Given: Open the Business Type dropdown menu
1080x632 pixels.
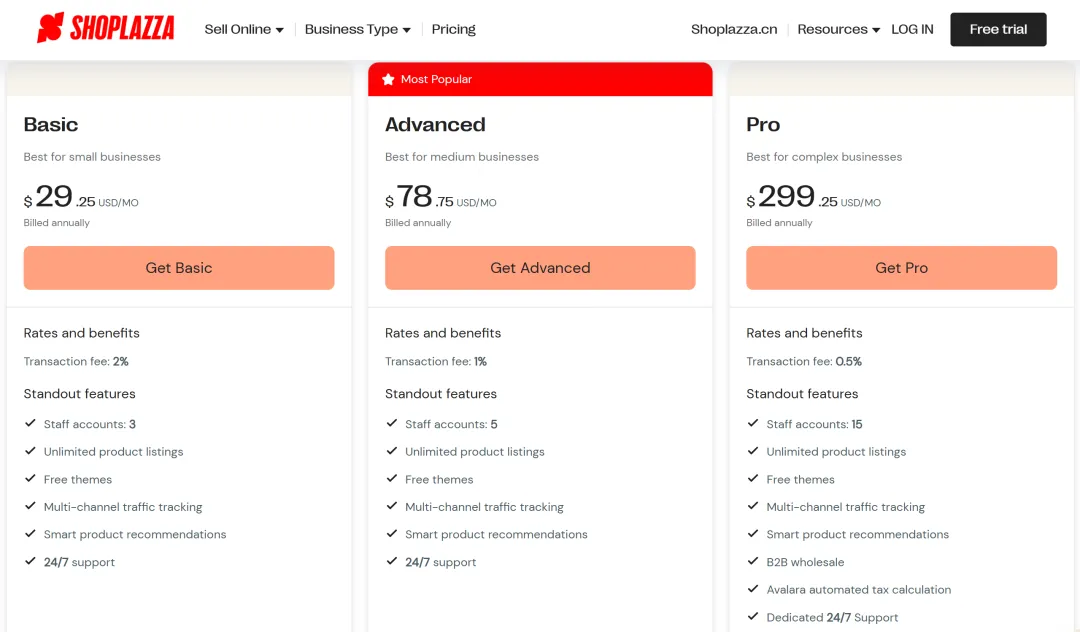Looking at the screenshot, I should [x=357, y=30].
